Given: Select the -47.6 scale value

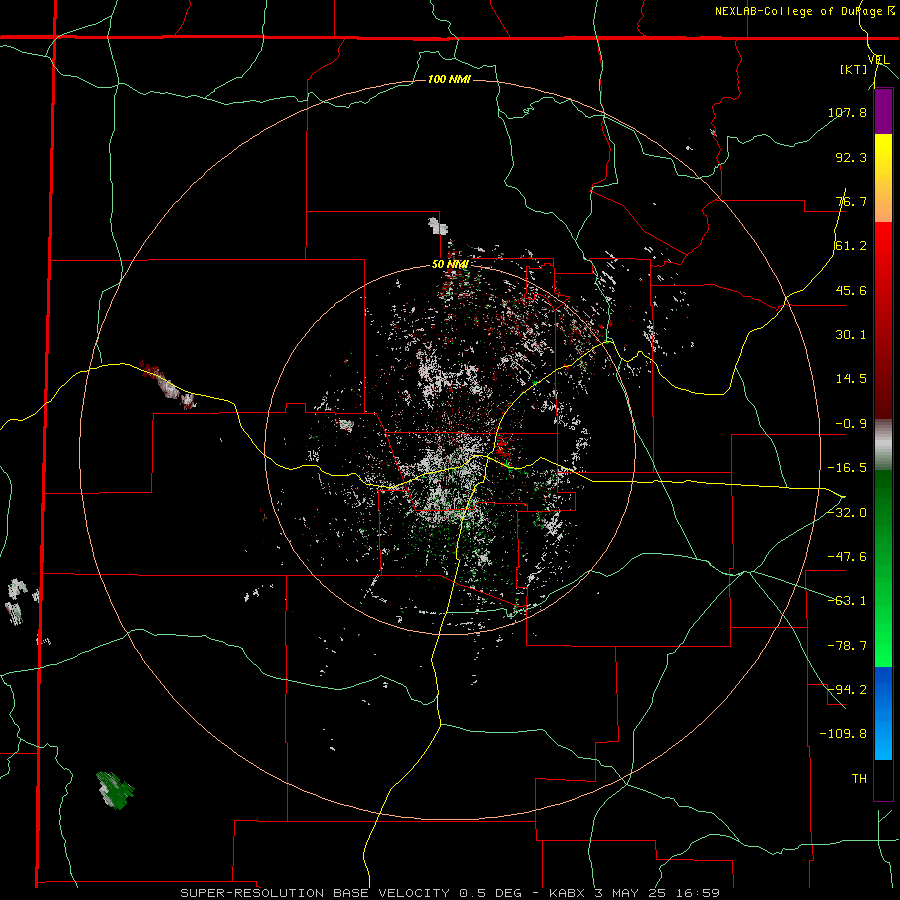Looking at the screenshot, I should [x=847, y=557].
